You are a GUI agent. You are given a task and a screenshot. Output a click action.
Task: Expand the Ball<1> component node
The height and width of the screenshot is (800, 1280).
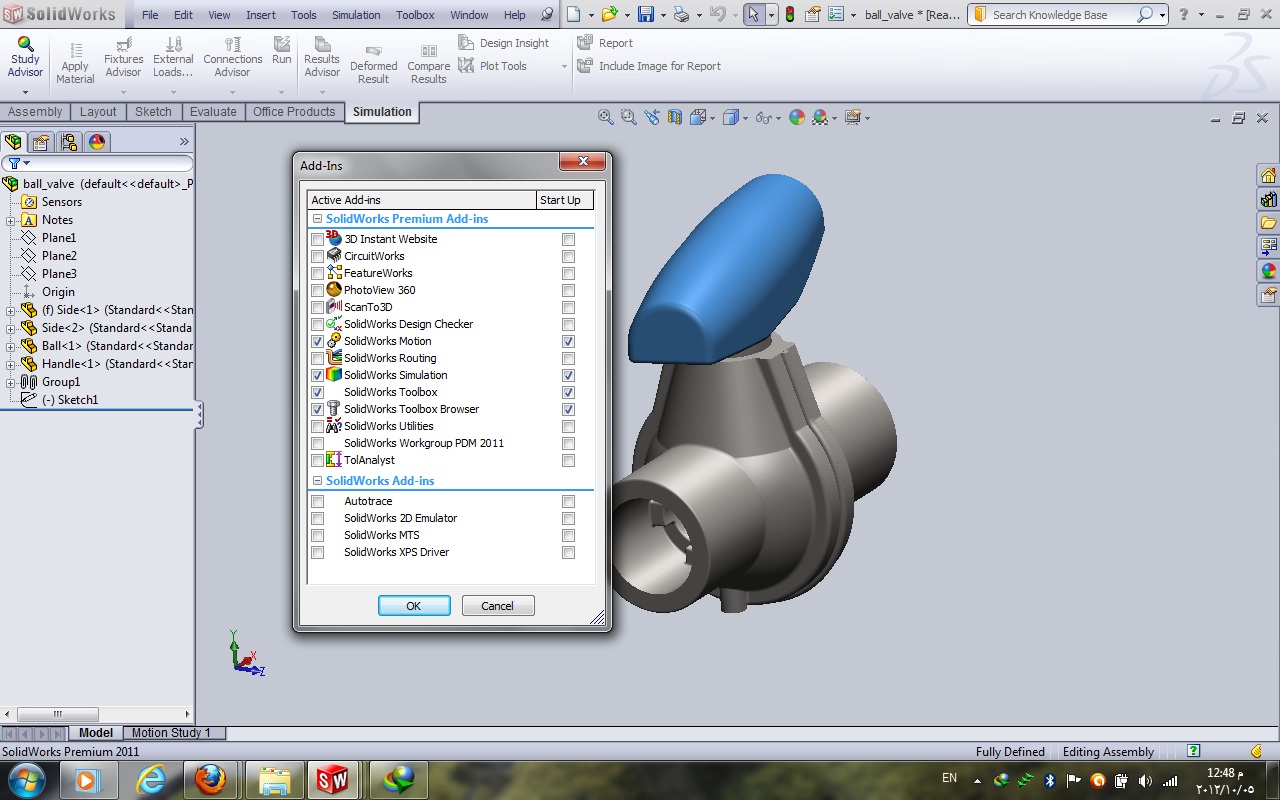pyautogui.click(x=10, y=347)
